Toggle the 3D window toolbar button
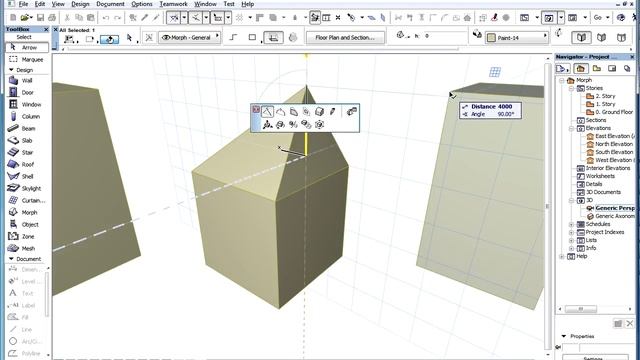Screen dimensions: 640x360 (549, 18)
